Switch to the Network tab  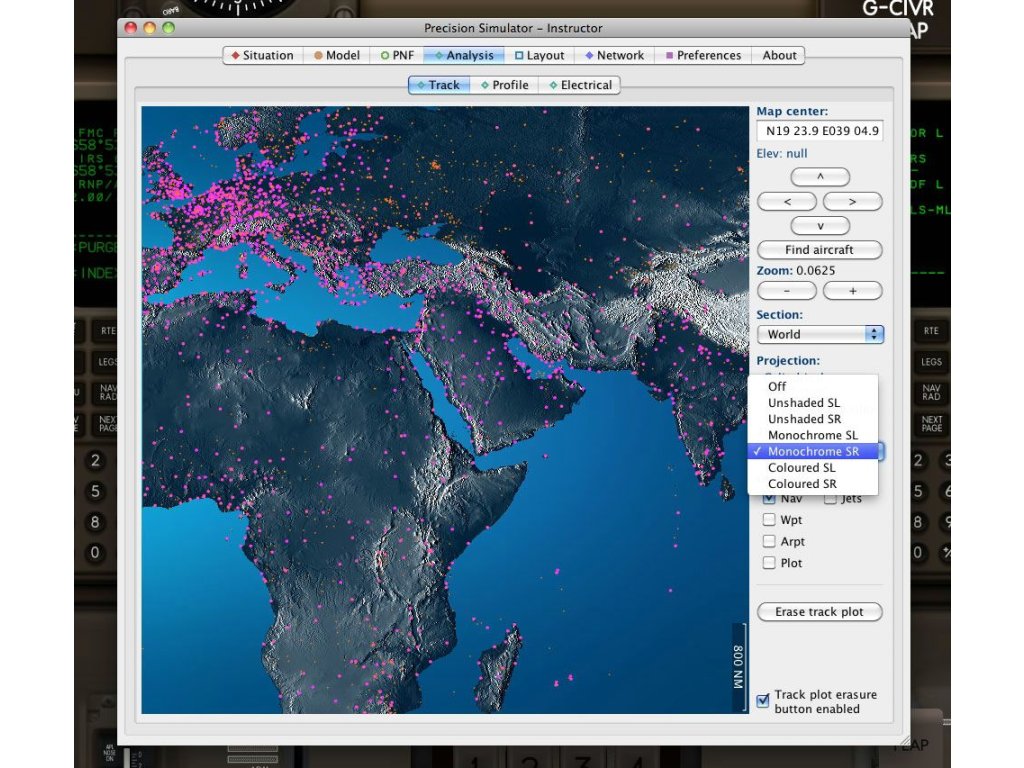pyautogui.click(x=615, y=56)
